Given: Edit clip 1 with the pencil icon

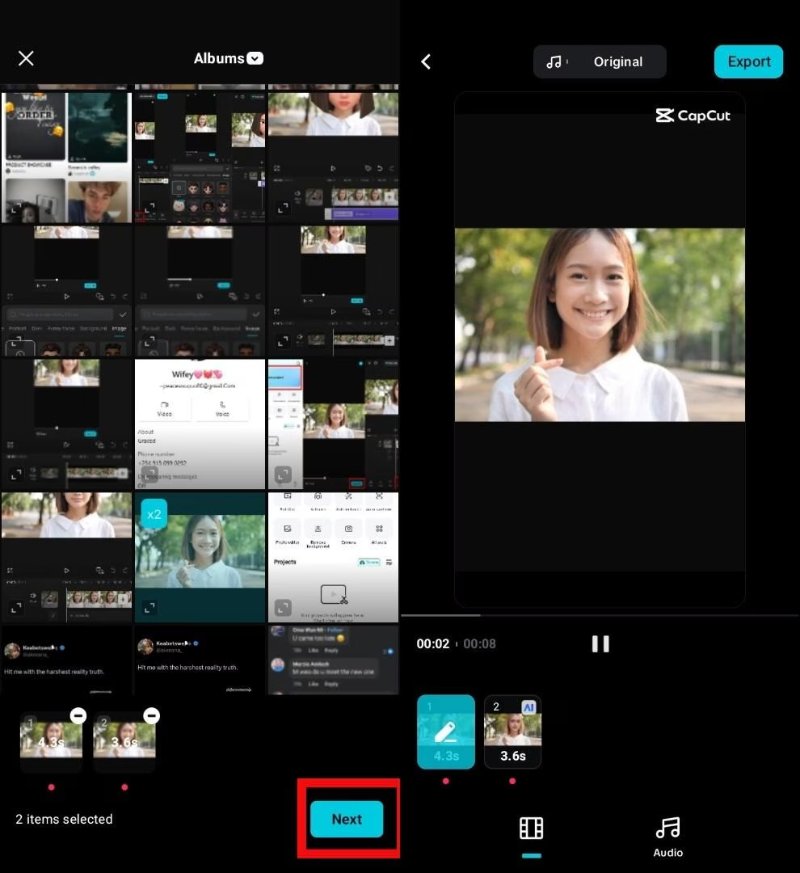Looking at the screenshot, I should pyautogui.click(x=445, y=731).
